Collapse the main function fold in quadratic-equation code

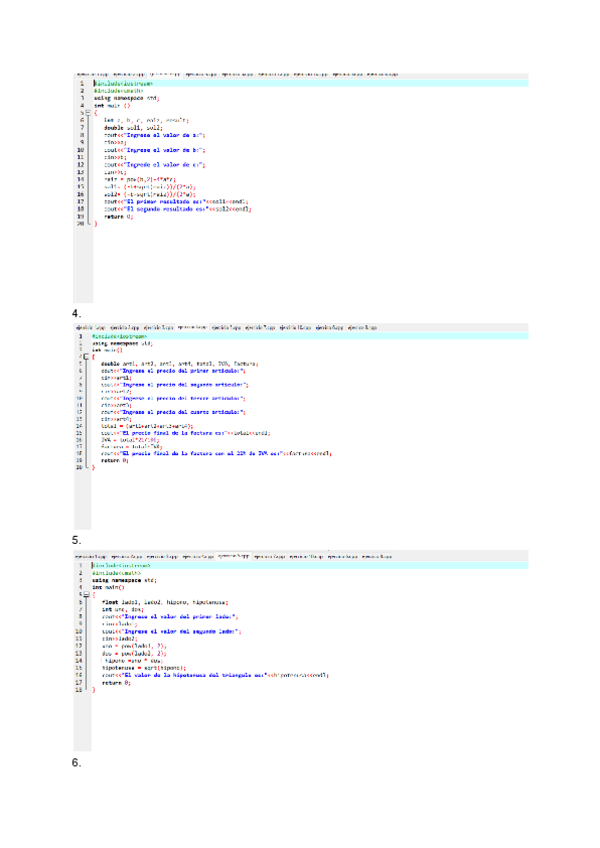[x=88, y=112]
